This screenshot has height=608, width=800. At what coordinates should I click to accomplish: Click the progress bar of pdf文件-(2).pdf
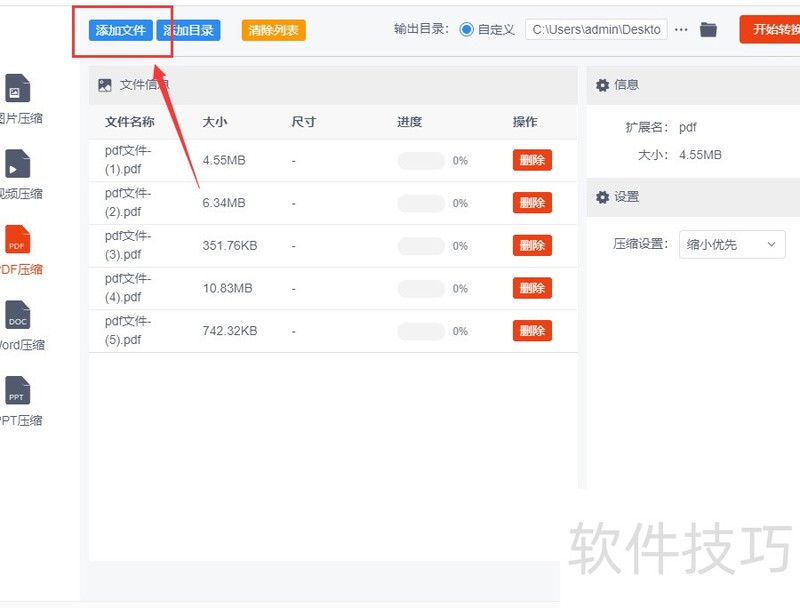[421, 203]
